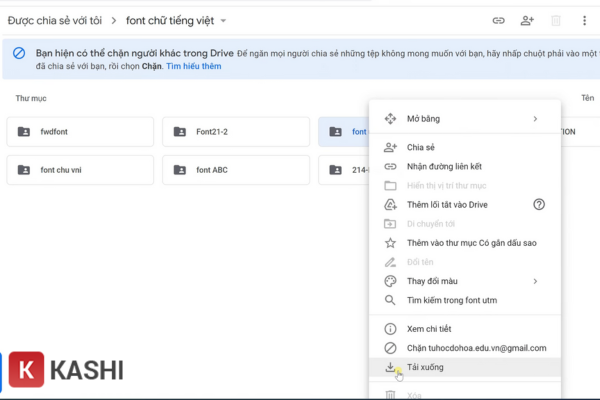Choose 'Thay đổi màu' menu item
Viewport: 600px width, 400px height.
tap(465, 281)
